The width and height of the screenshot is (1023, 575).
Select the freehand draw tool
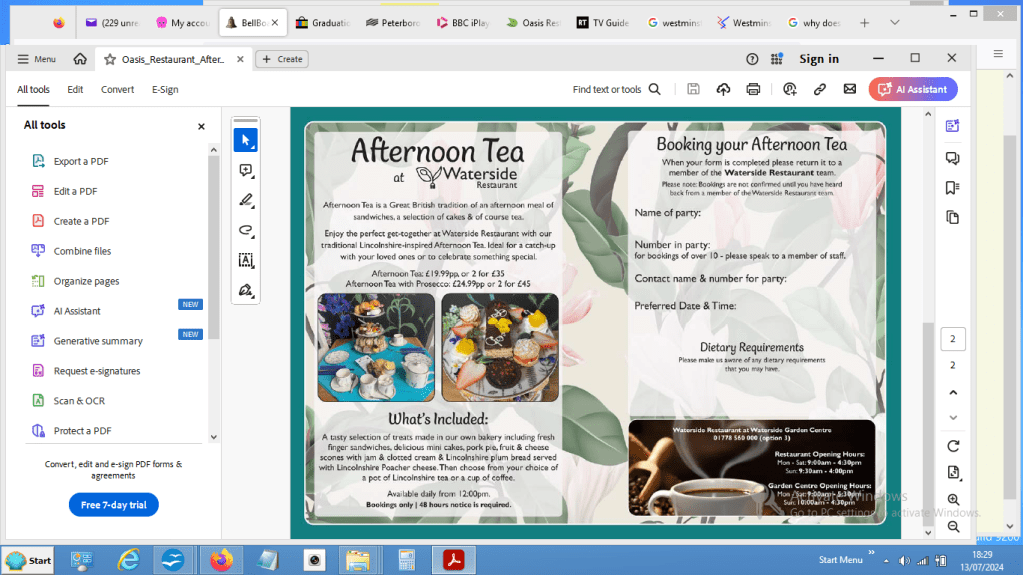point(245,231)
